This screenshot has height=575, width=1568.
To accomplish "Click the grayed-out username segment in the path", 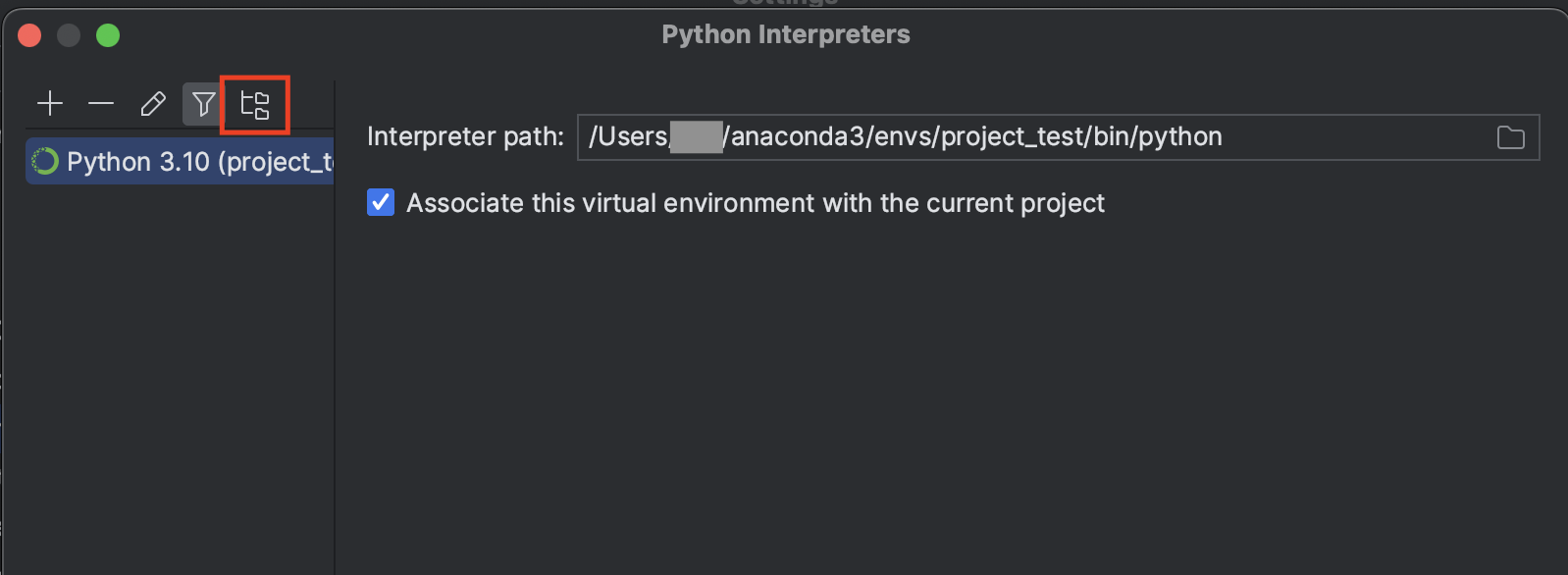I will (697, 136).
